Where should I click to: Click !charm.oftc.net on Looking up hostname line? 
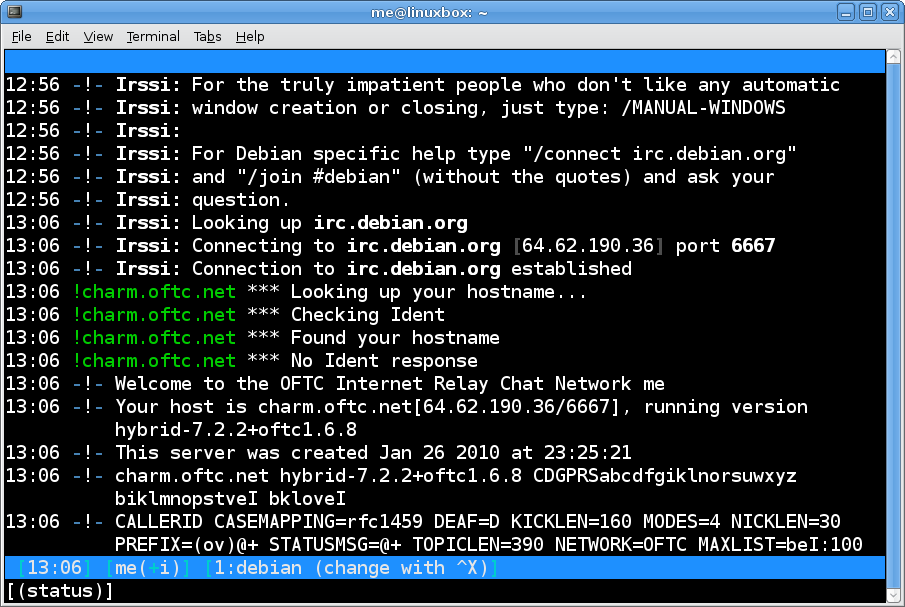tap(154, 292)
